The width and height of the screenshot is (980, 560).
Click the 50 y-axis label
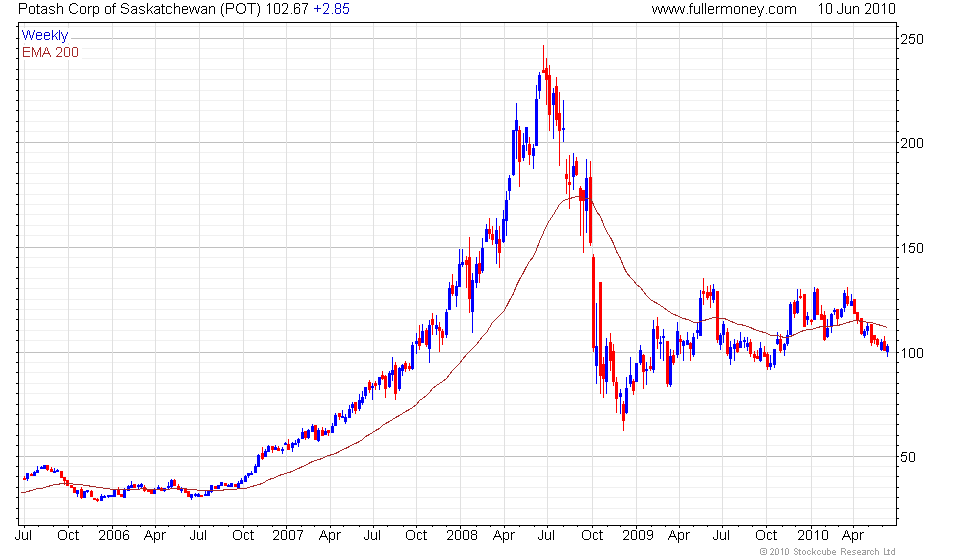[908, 457]
